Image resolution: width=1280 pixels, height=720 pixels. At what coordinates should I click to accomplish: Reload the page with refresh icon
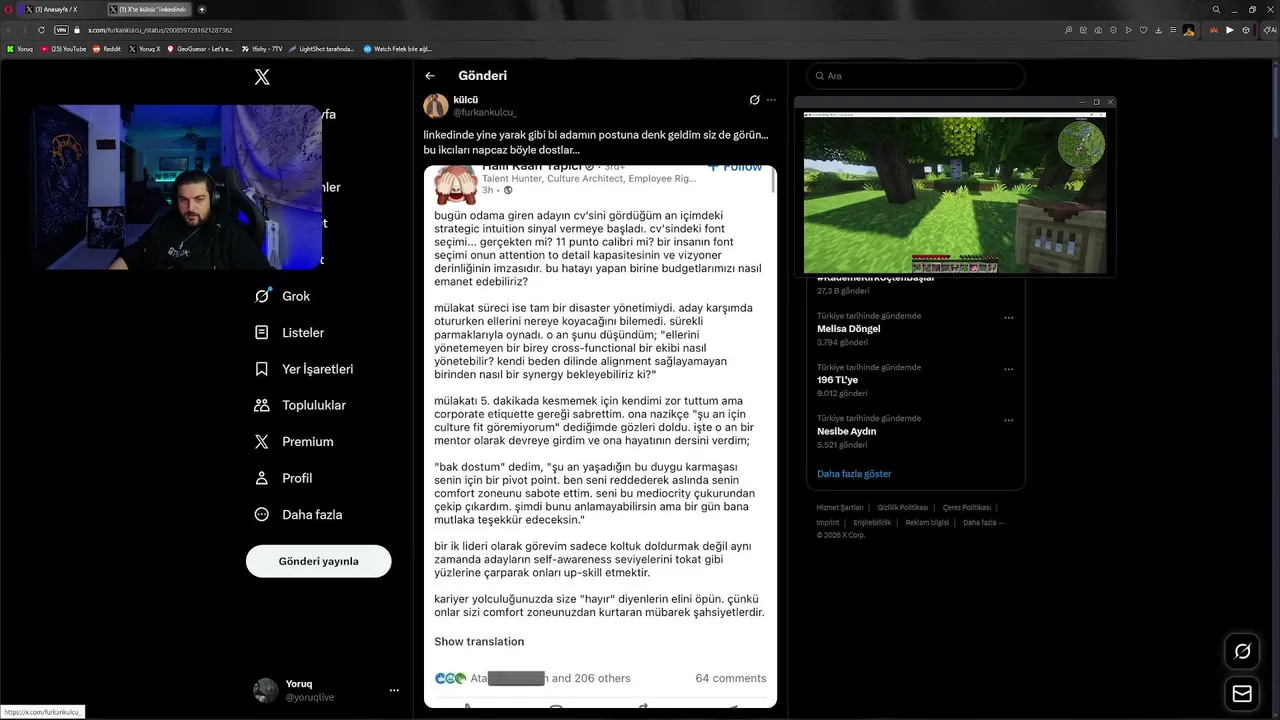point(41,30)
